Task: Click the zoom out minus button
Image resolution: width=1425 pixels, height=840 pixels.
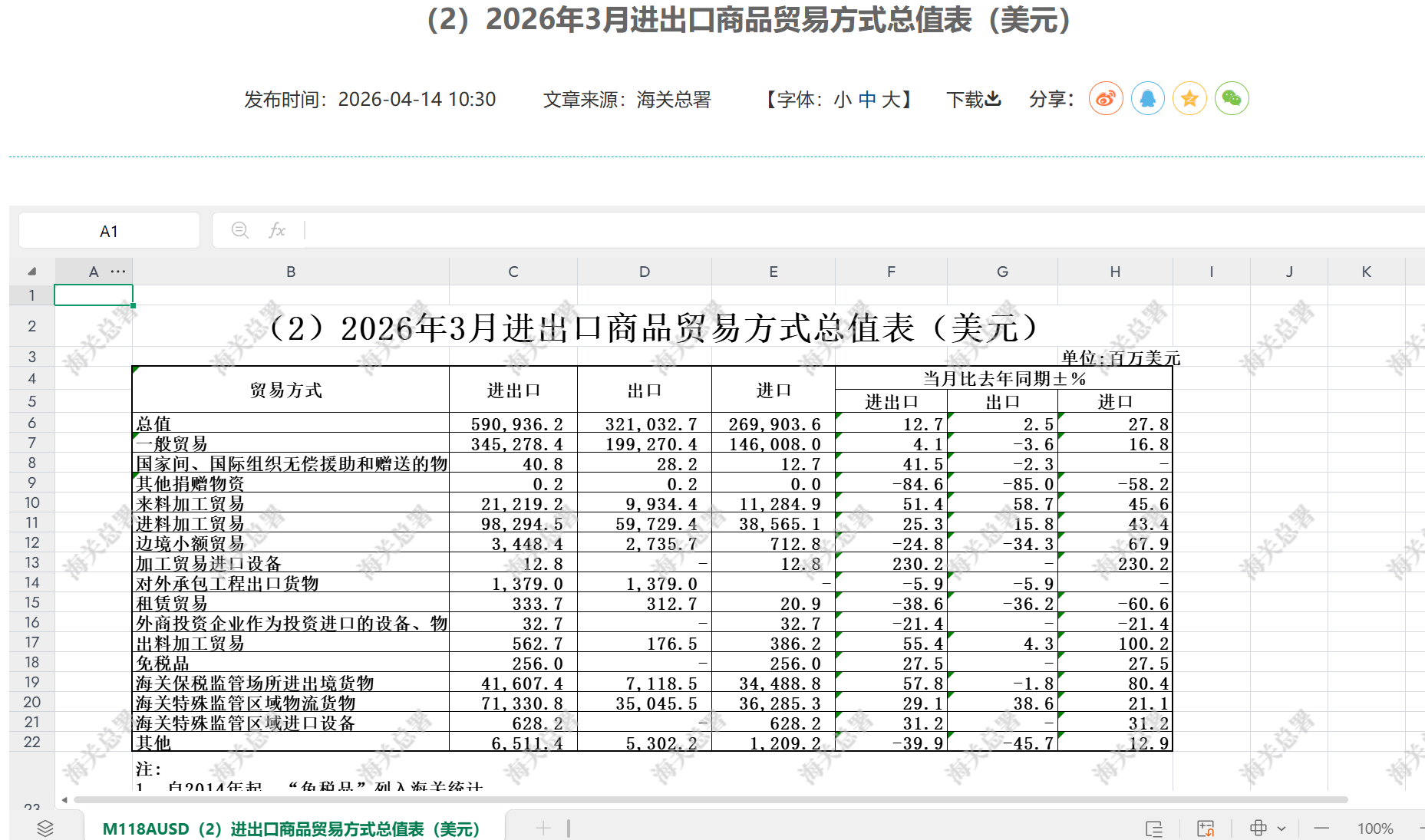Action: (x=1321, y=828)
